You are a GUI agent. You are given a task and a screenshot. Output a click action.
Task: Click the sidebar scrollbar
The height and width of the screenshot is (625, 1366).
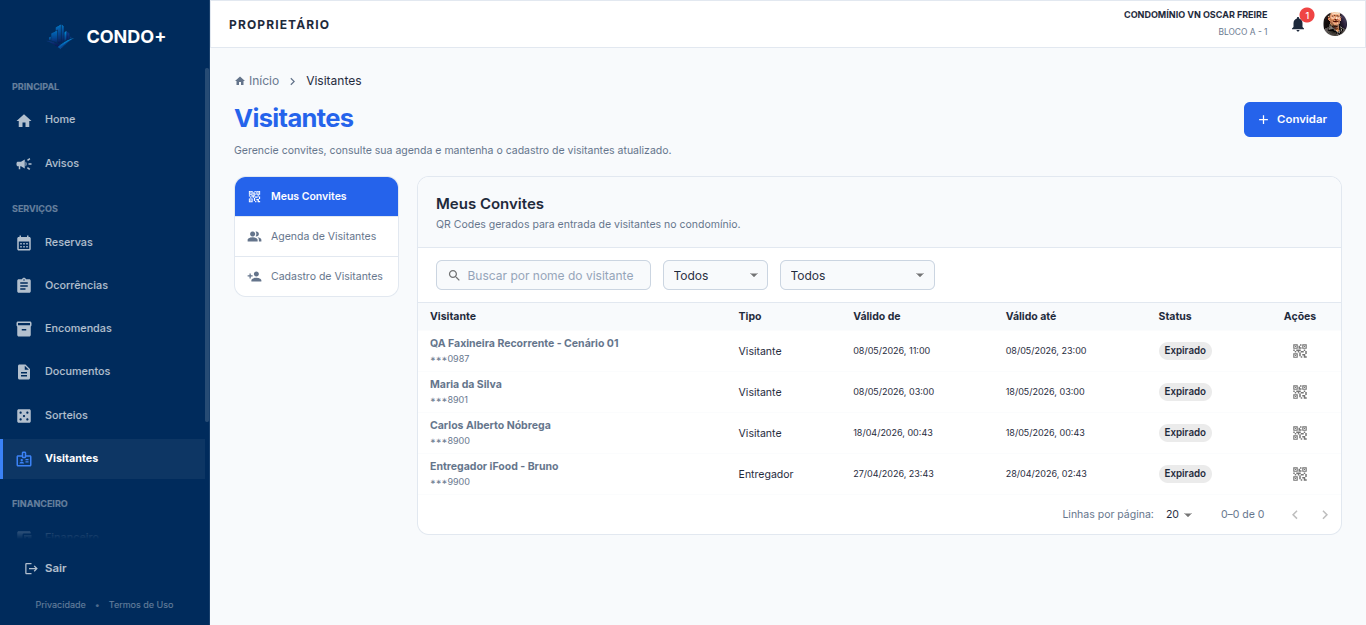207,244
